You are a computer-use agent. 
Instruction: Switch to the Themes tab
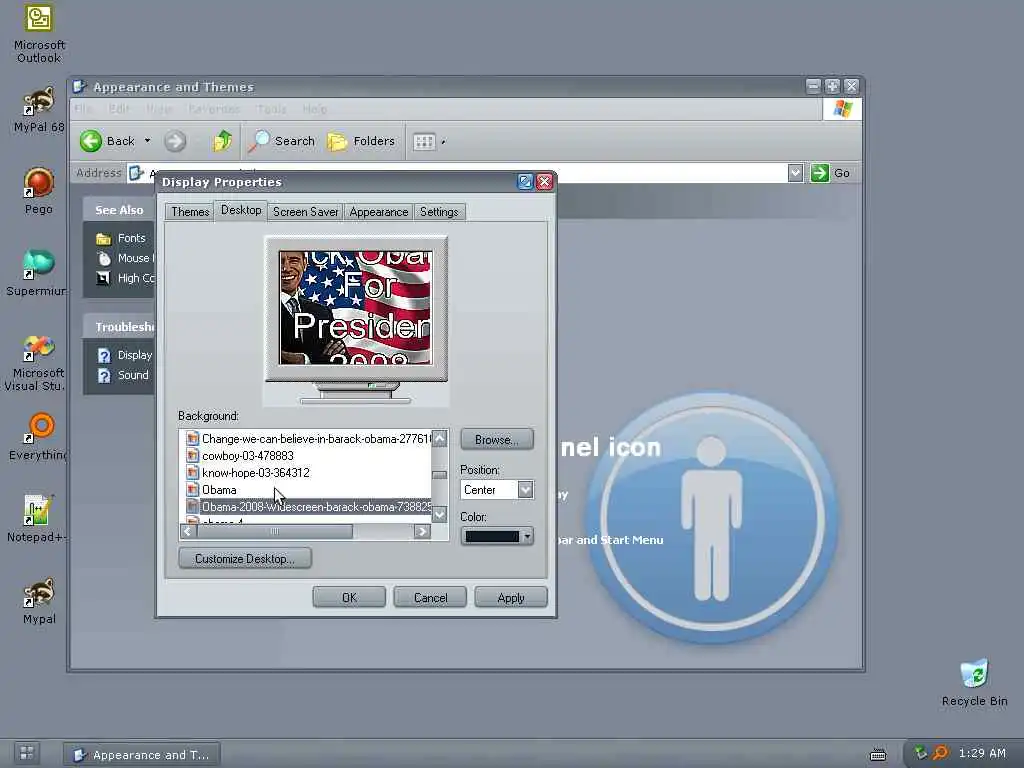tap(190, 212)
